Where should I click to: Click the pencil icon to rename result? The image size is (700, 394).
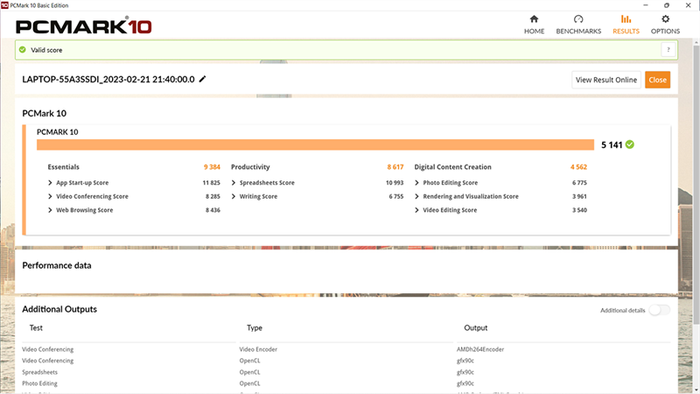click(x=202, y=79)
